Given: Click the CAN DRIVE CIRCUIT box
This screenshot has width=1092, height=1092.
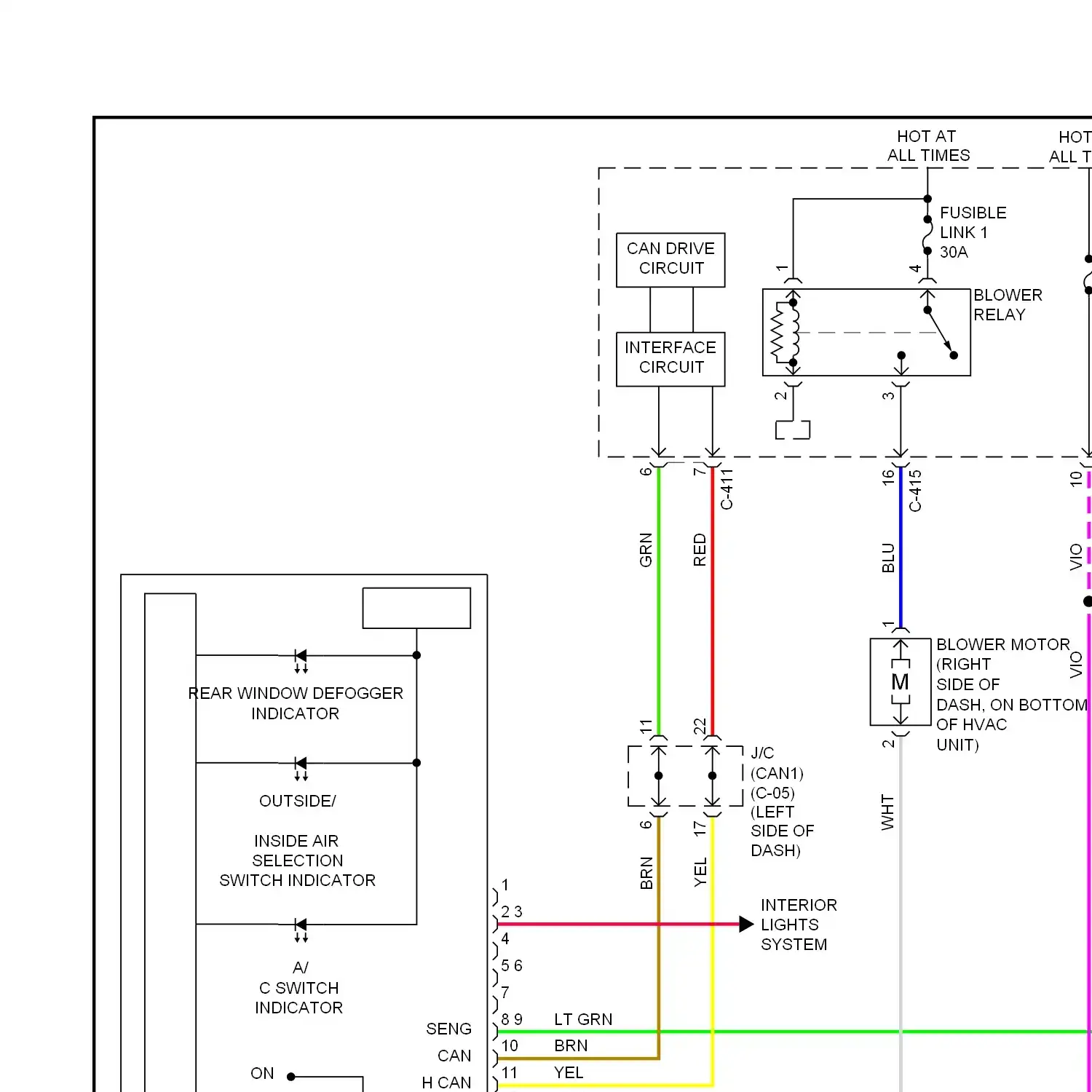Looking at the screenshot, I should pos(670,260).
